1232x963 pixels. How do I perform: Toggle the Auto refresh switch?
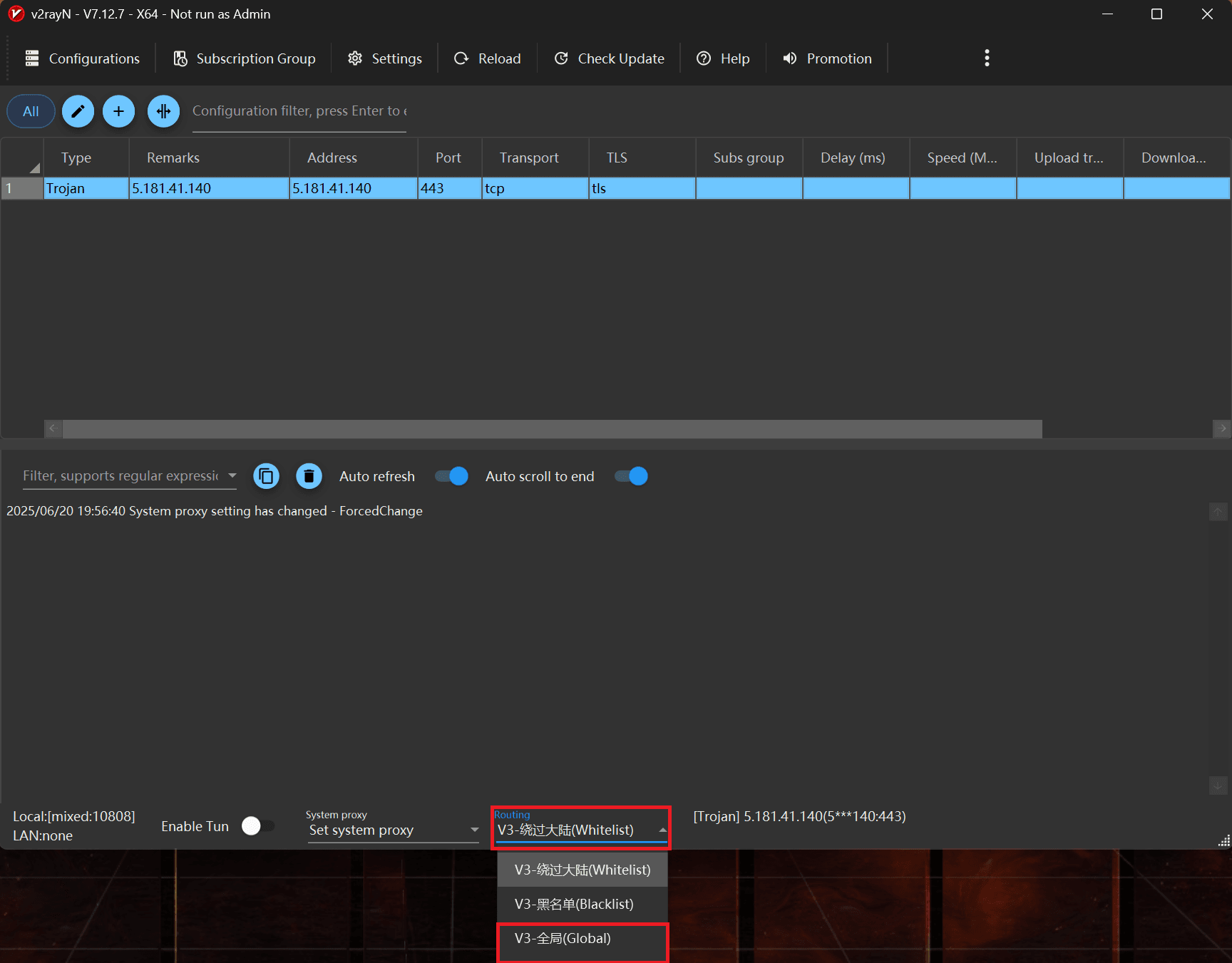451,476
